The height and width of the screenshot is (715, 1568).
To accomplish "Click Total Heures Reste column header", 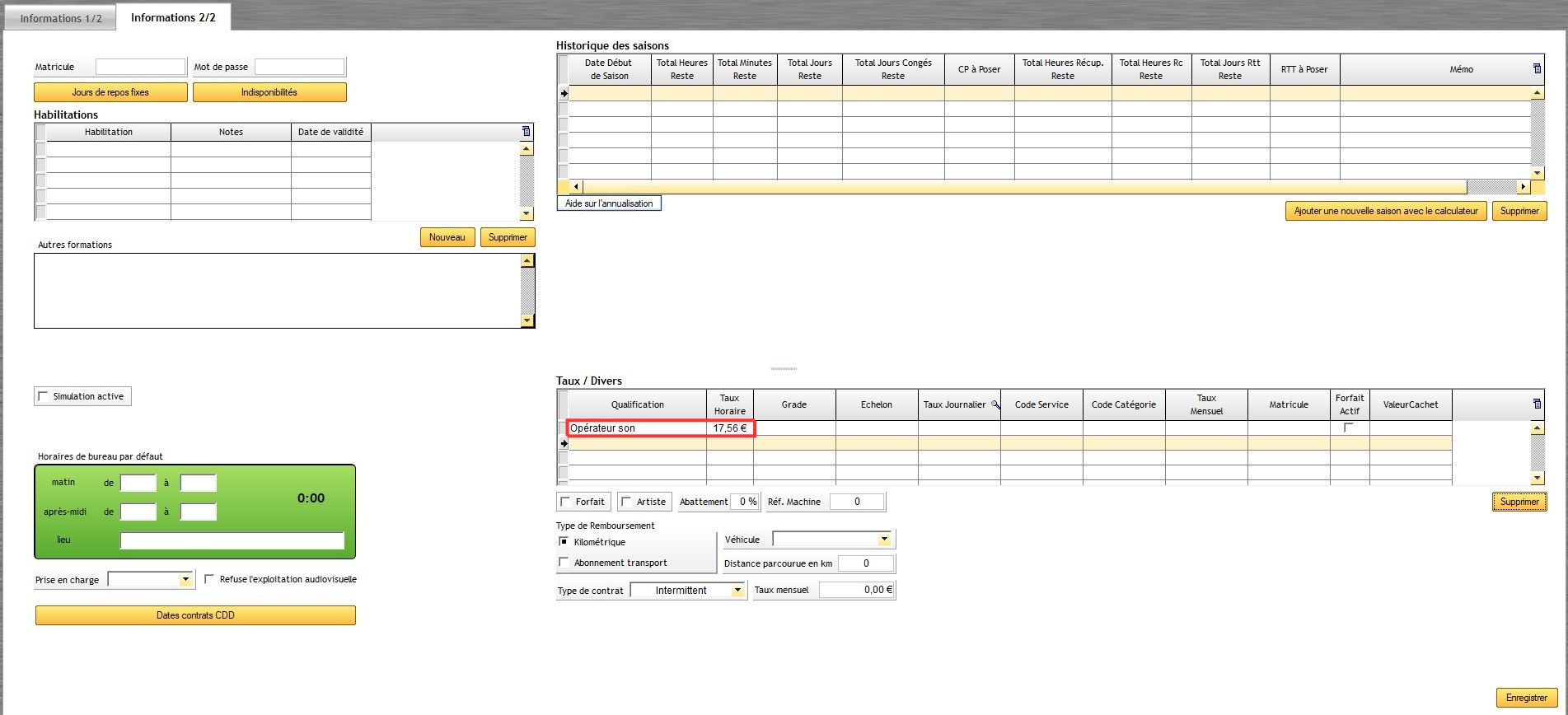I will click(682, 69).
